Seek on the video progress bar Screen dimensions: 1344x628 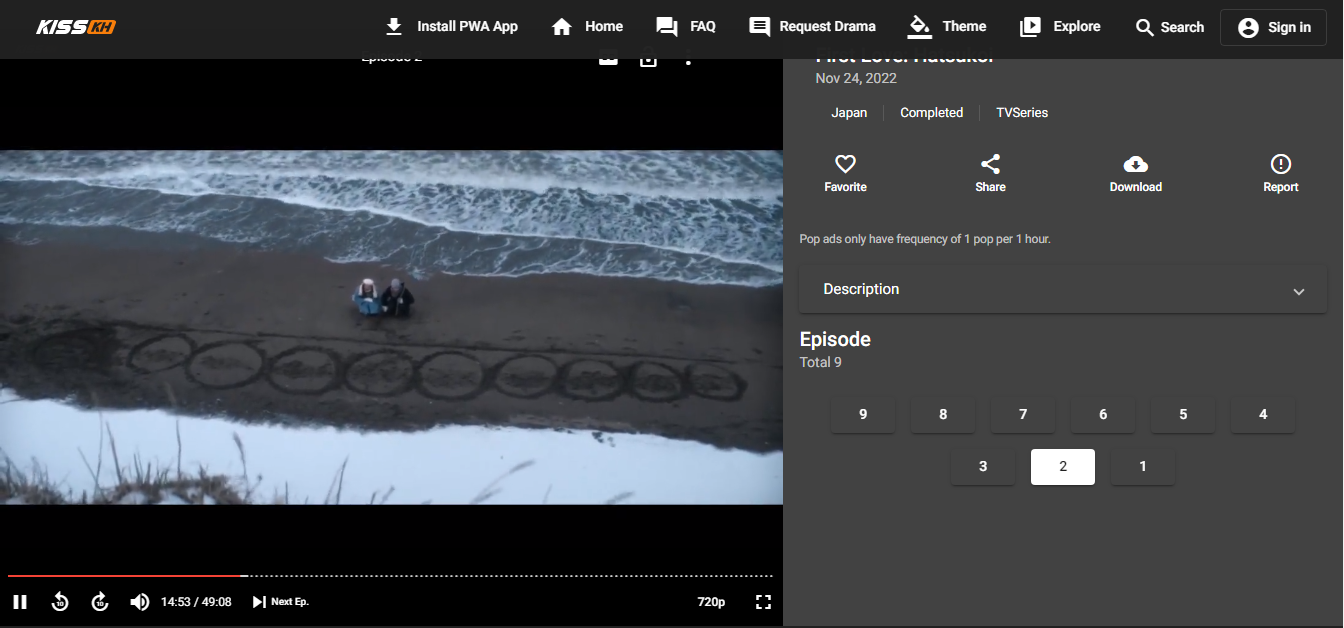(x=390, y=576)
